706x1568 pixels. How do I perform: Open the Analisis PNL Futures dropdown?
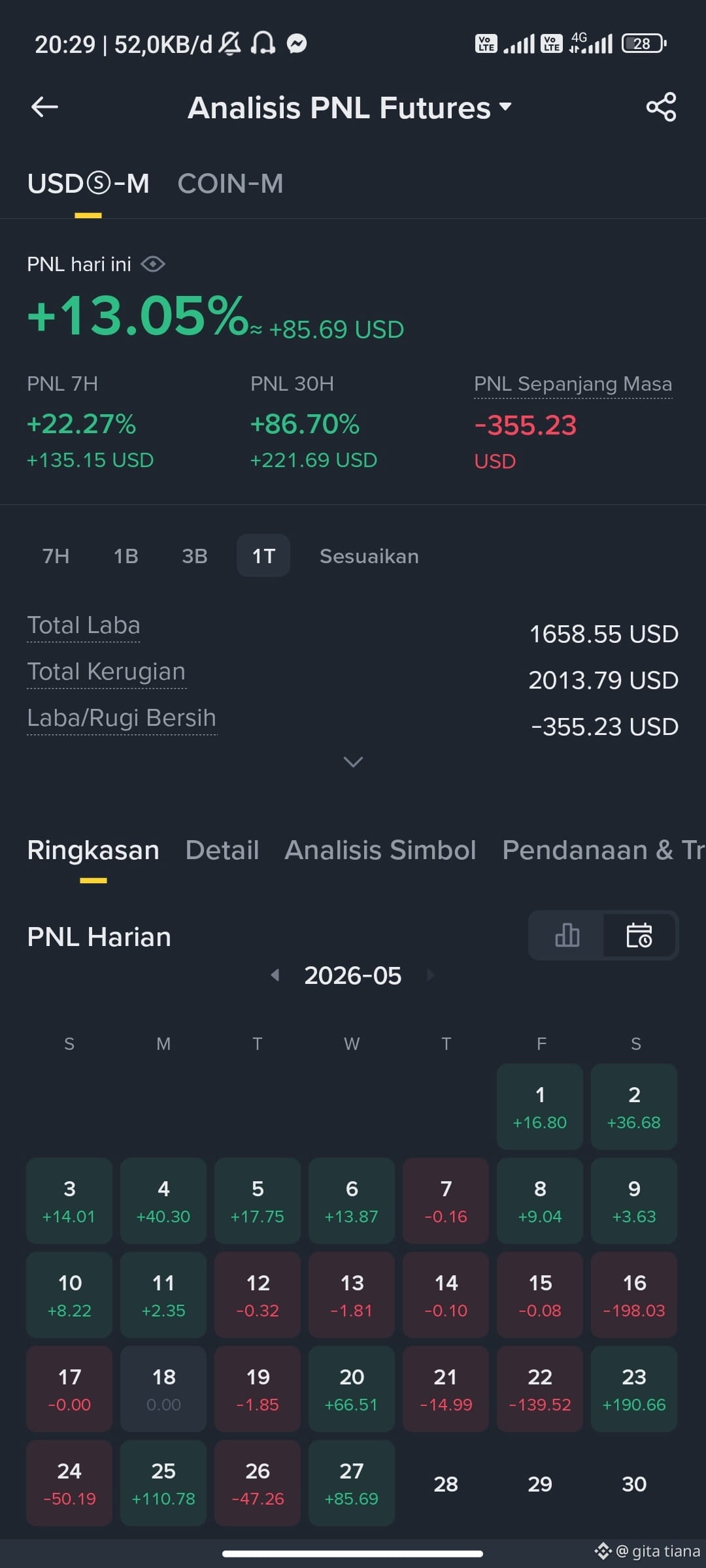350,108
